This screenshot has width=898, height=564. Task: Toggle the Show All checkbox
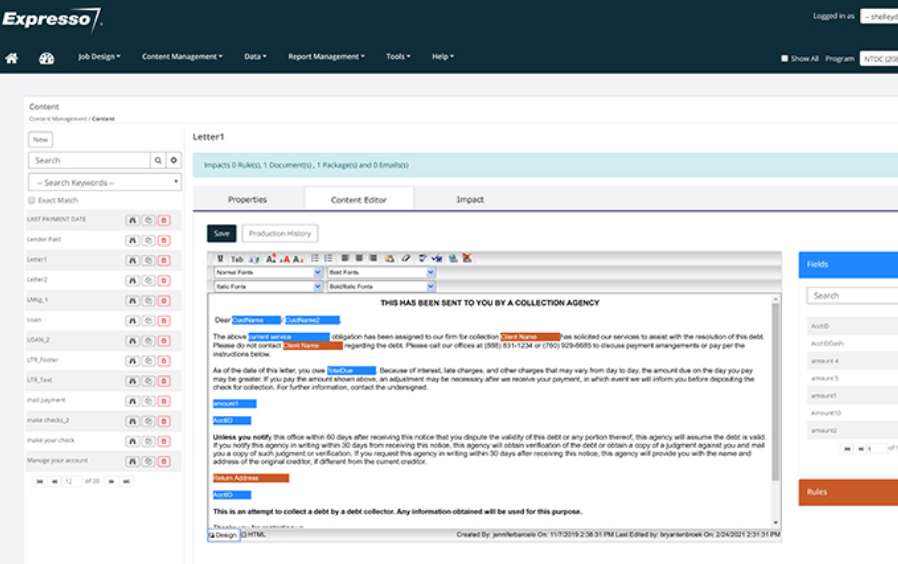click(x=785, y=58)
